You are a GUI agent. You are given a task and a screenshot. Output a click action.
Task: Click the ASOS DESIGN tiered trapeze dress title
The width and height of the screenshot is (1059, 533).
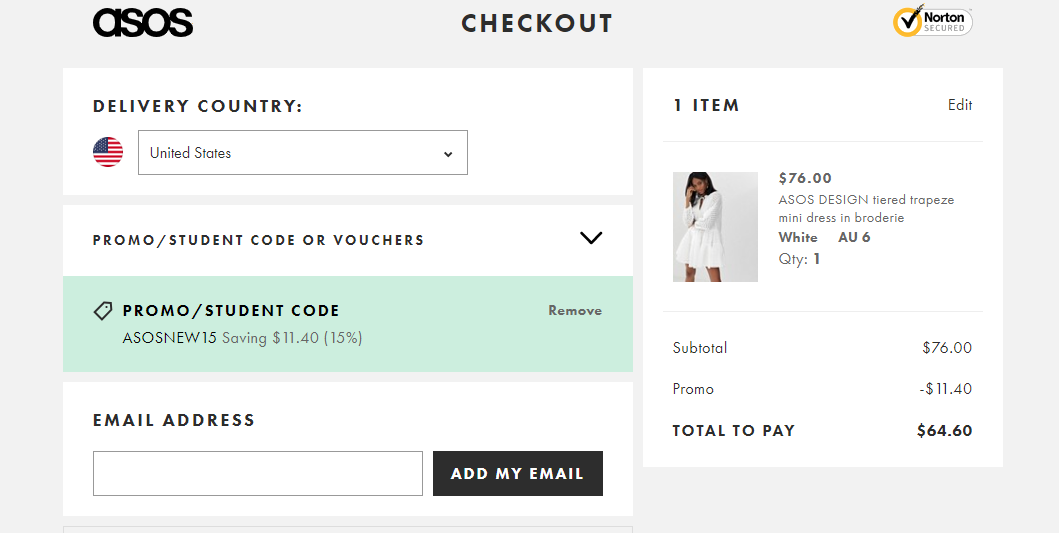pos(866,208)
